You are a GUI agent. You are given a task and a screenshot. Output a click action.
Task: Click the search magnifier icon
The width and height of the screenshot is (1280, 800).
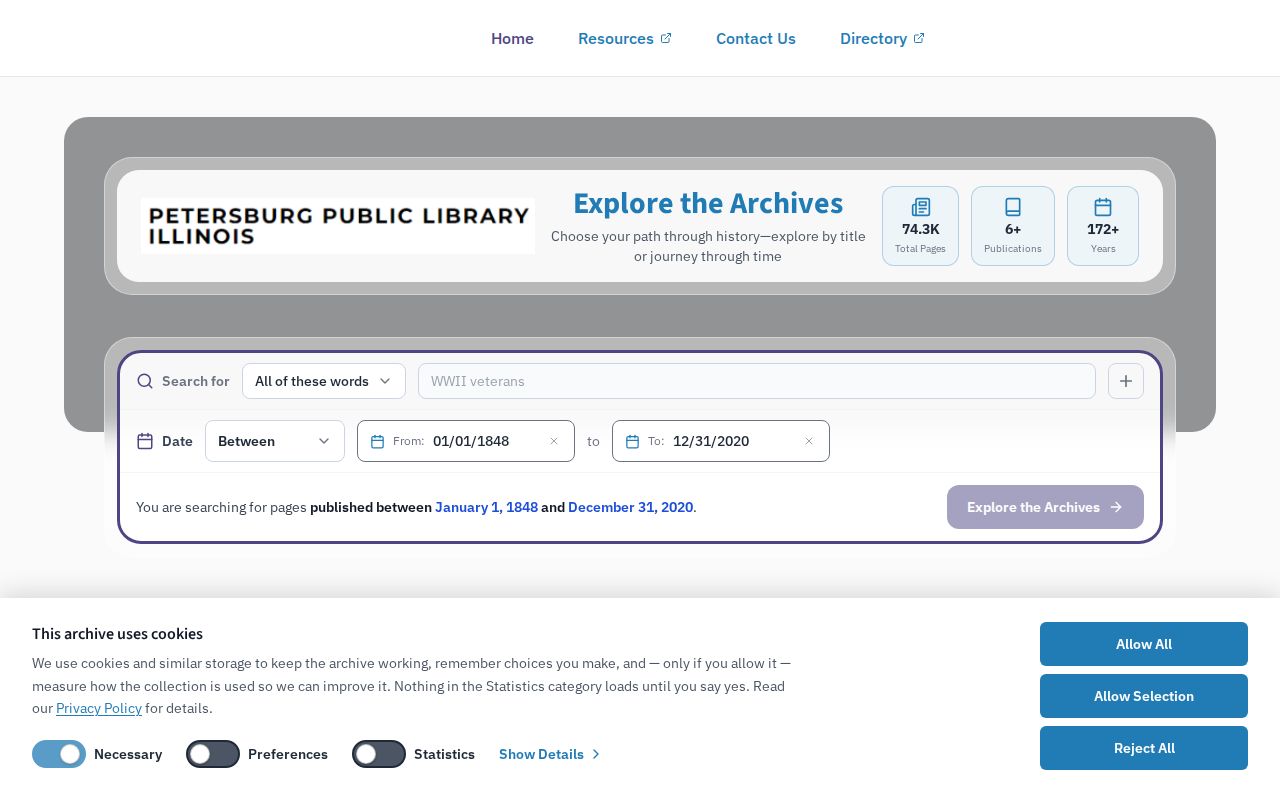click(145, 381)
